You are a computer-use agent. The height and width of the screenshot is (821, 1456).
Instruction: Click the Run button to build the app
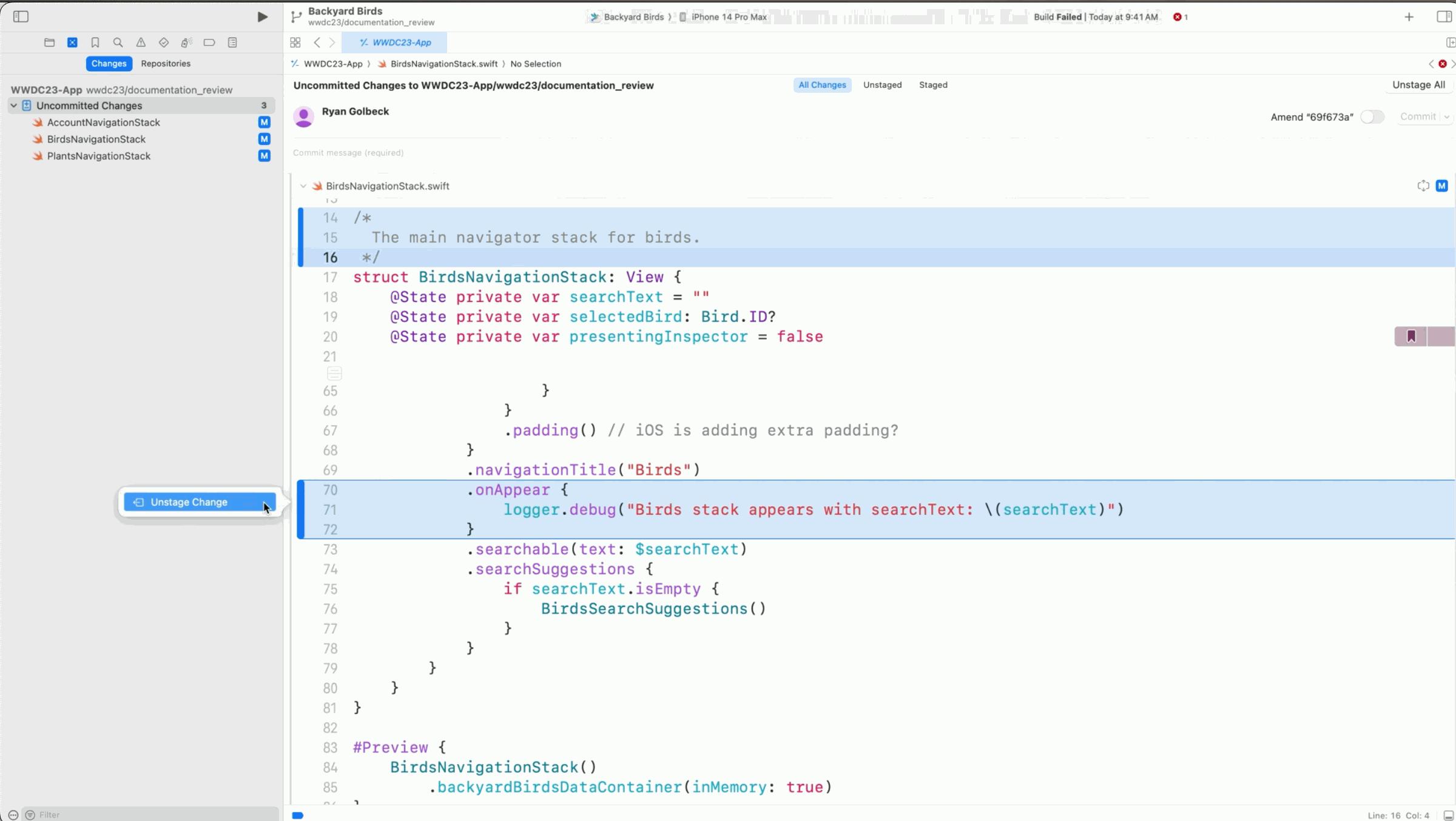[262, 16]
